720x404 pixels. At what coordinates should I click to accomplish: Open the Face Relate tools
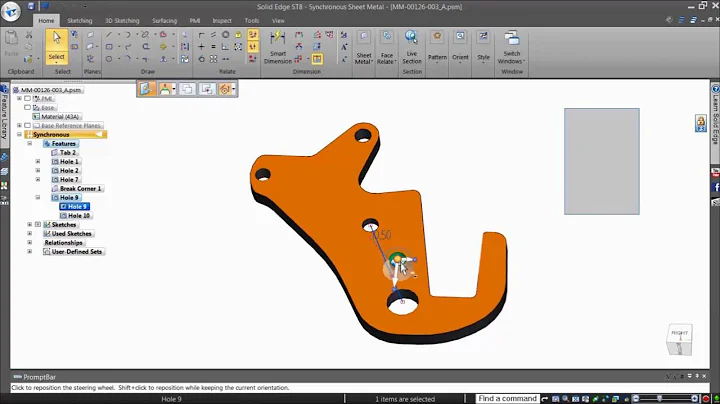[387, 47]
